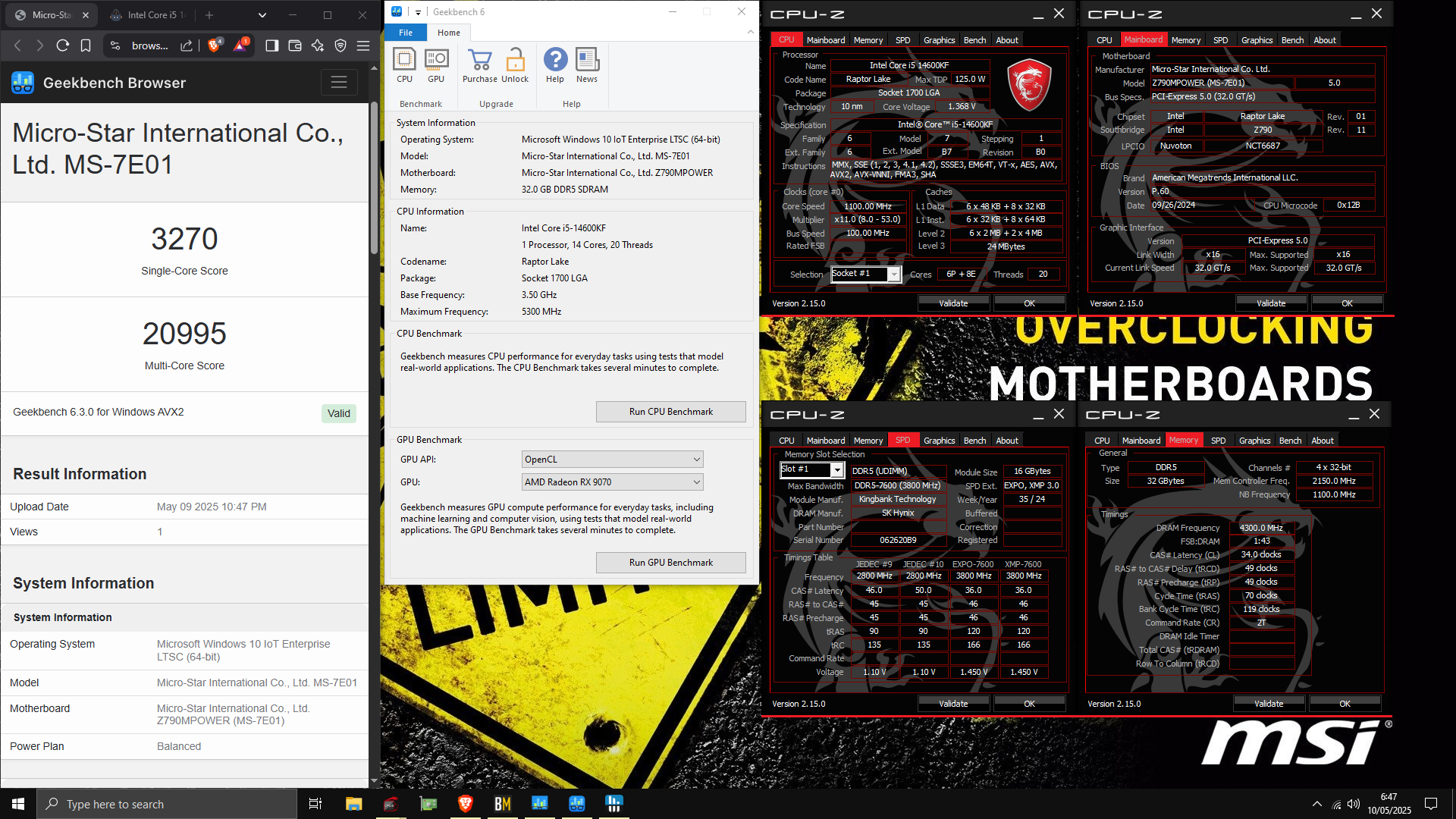Switch to Mainboard tab in top-left CPU-Z

[825, 40]
